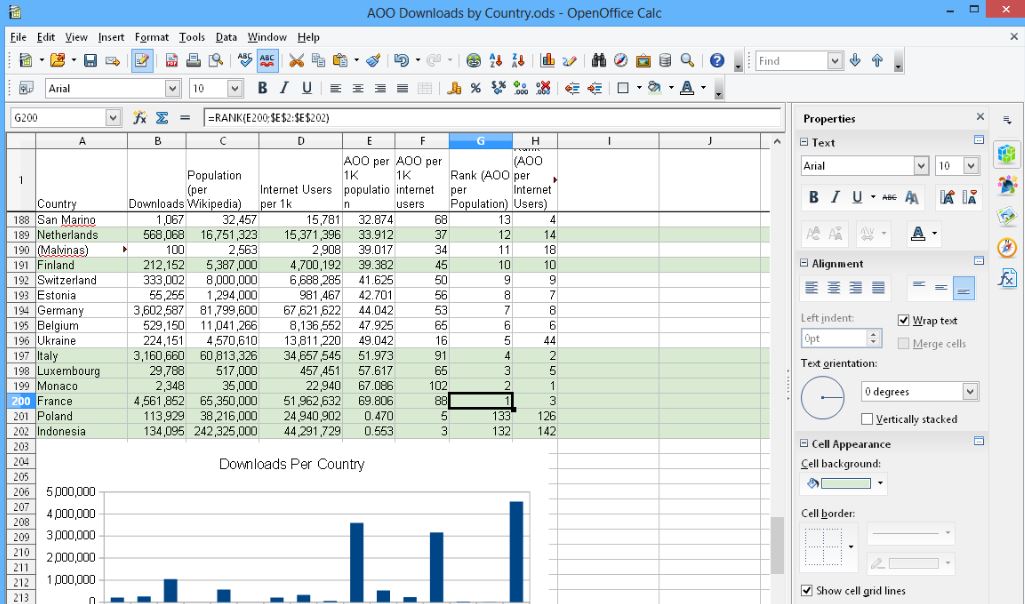Open the Format menu
1025x604 pixels.
[x=152, y=37]
